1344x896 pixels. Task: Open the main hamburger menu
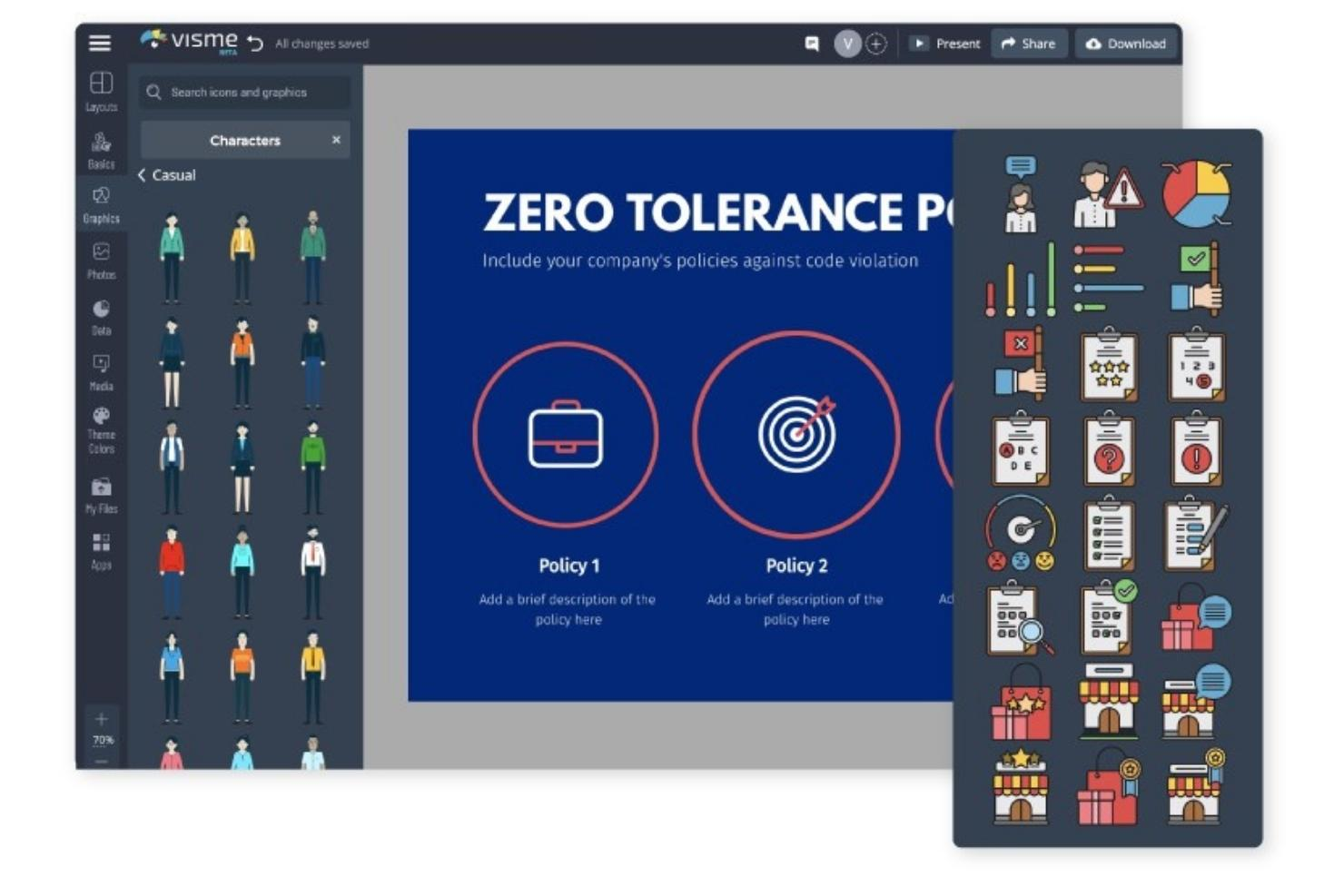[99, 43]
